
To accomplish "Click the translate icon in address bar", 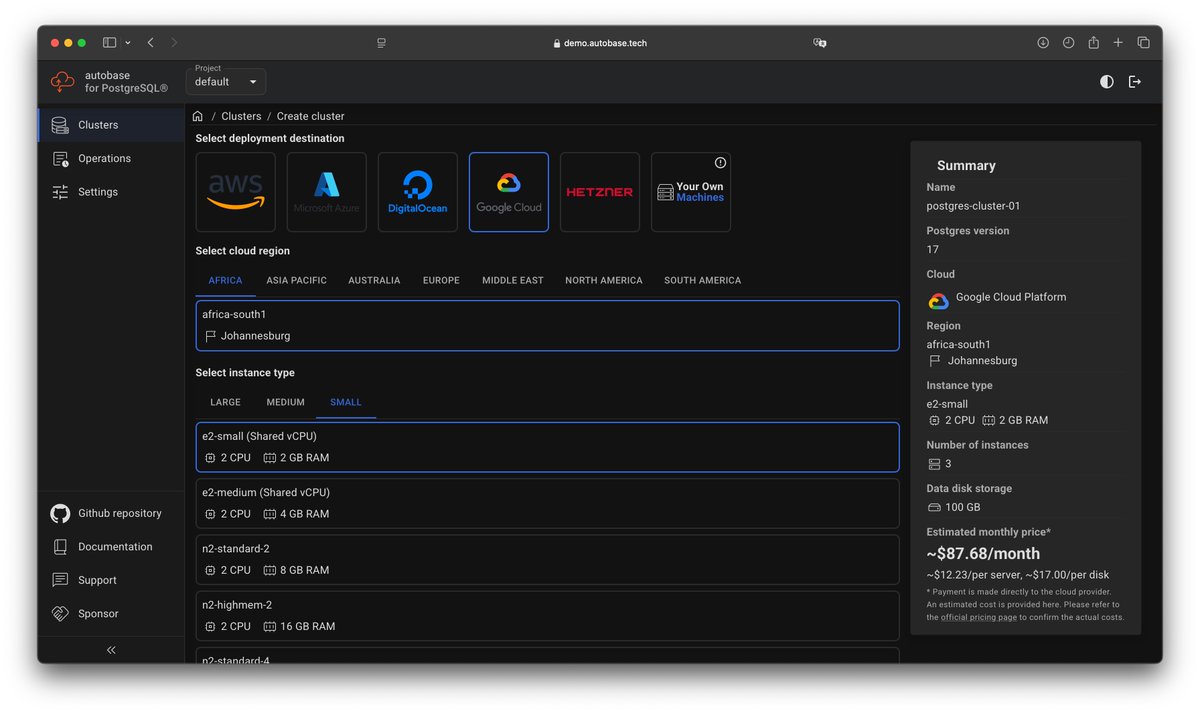I will click(820, 43).
